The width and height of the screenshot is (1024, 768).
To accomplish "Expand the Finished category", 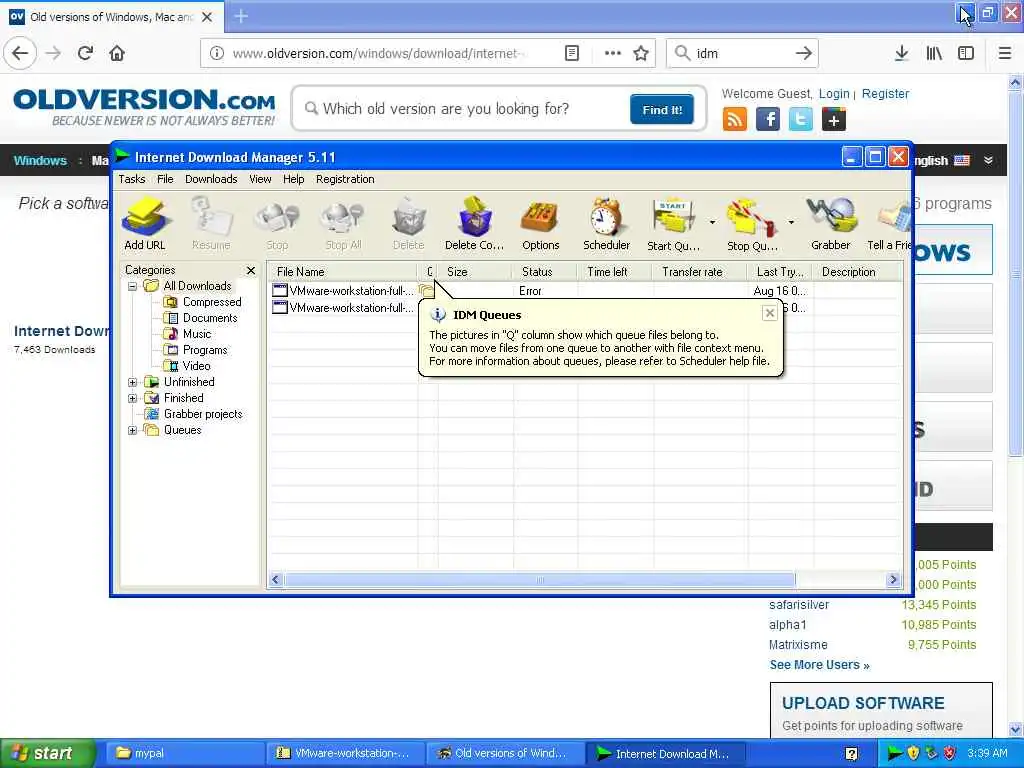I will (x=133, y=398).
